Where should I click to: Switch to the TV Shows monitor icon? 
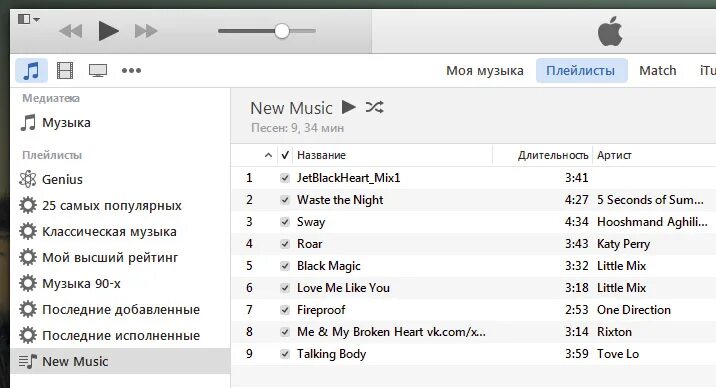tap(98, 71)
